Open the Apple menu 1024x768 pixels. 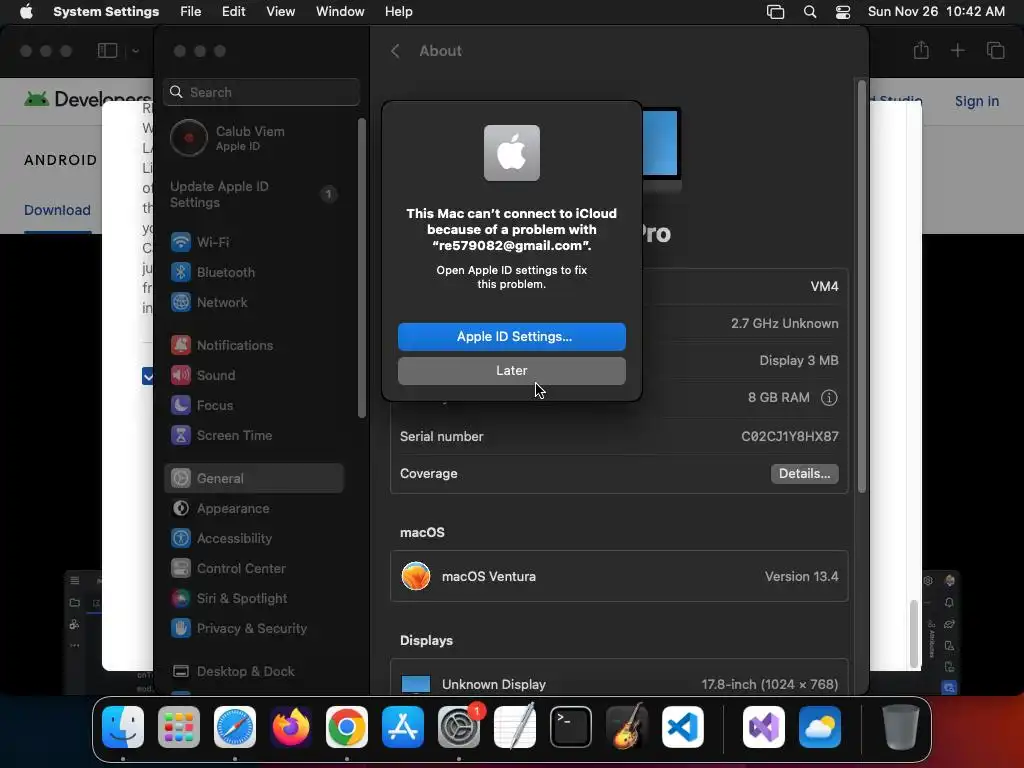coord(26,12)
